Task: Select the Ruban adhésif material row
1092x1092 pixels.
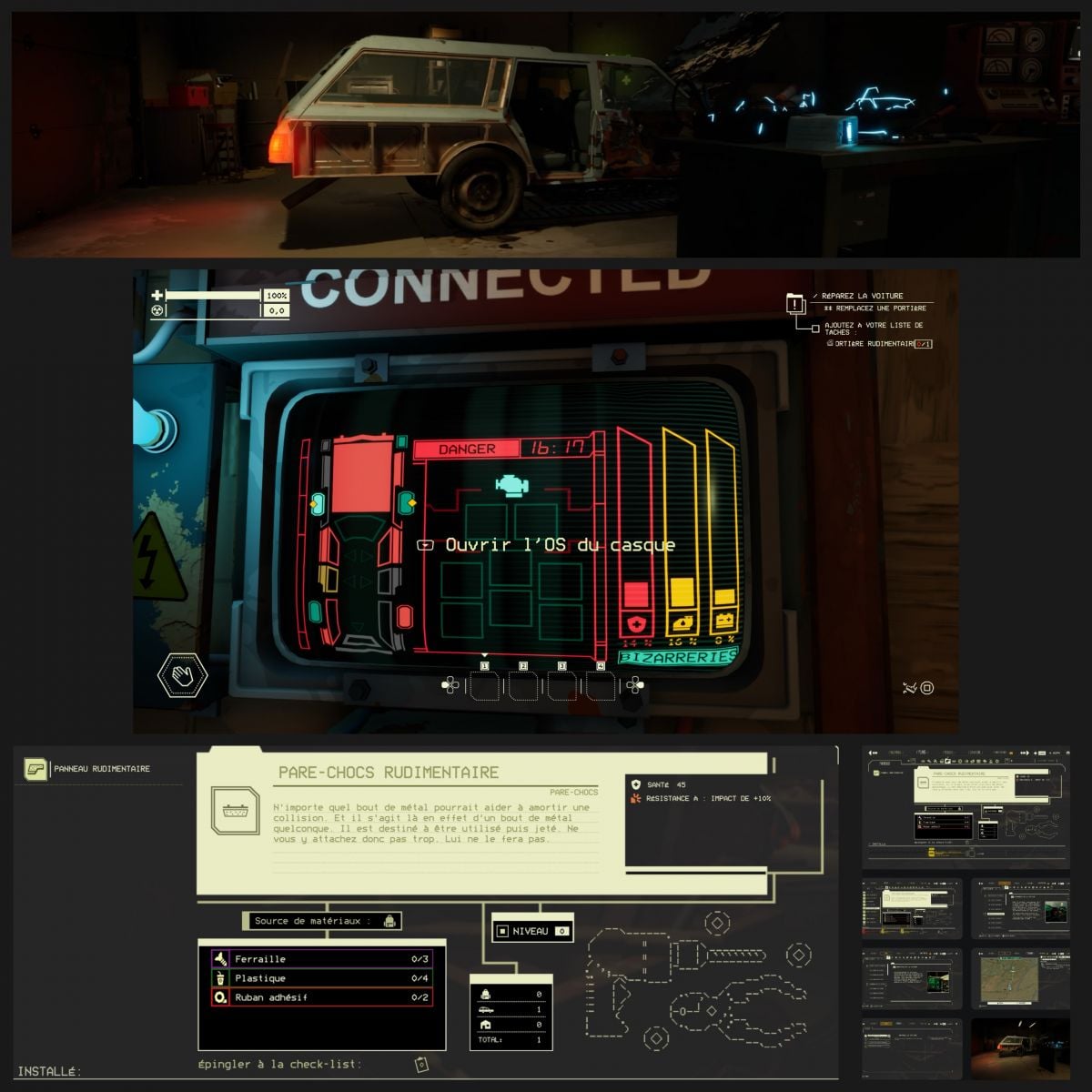Action: [322, 997]
